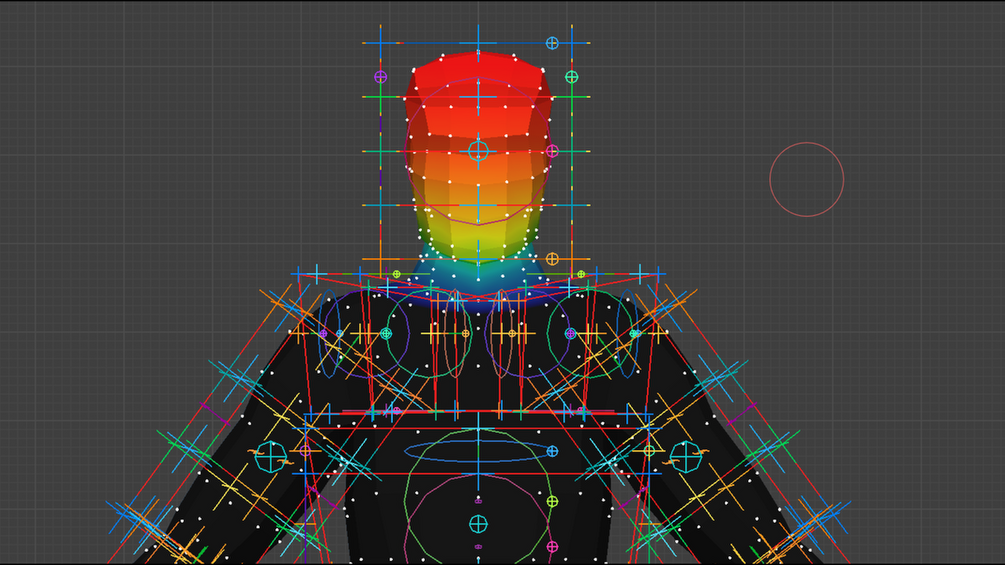The image size is (1005, 565).
Task: Select the cyan octagon control on left arm
Action: click(x=271, y=457)
